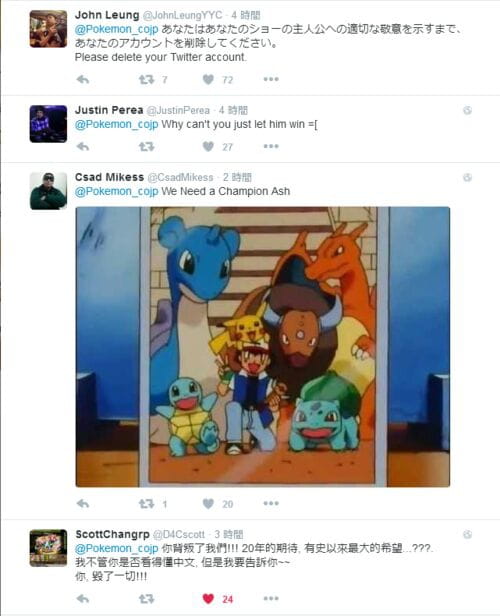
Task: Reply to ScottChangrp's tweet
Action: pyautogui.click(x=83, y=599)
